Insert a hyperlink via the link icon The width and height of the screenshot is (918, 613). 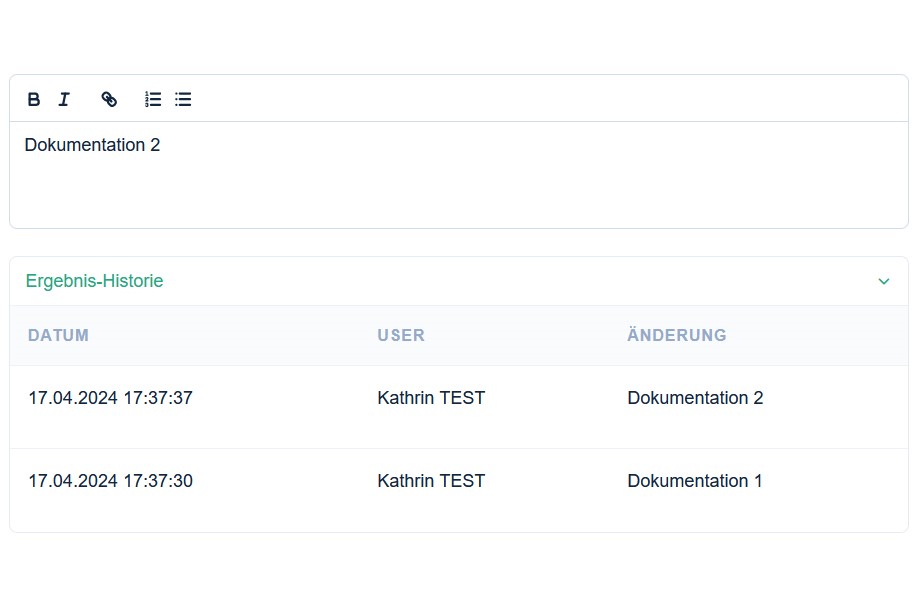[x=109, y=100]
